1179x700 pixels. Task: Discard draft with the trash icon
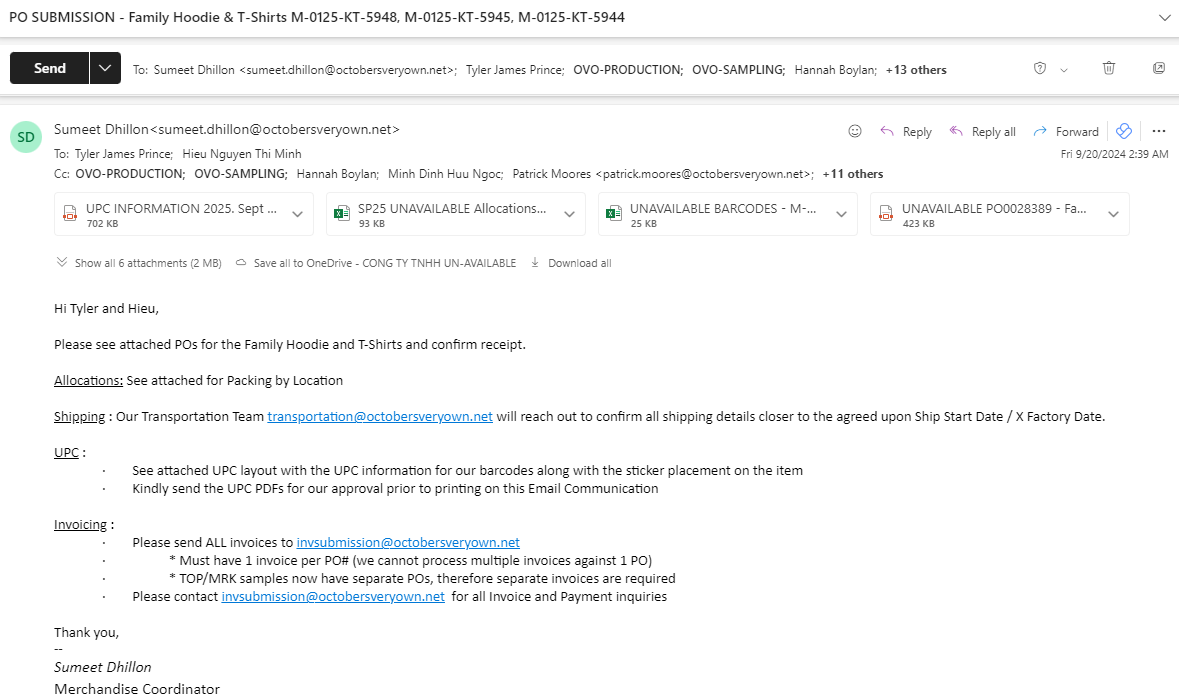point(1108,68)
